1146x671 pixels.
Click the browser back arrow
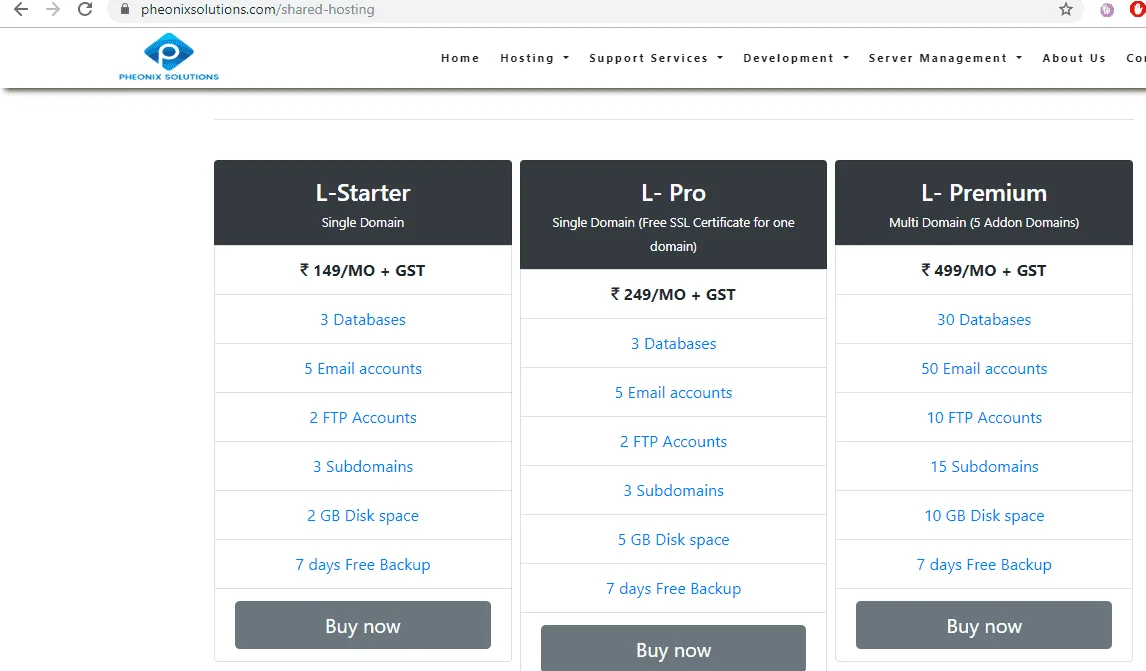(x=20, y=10)
